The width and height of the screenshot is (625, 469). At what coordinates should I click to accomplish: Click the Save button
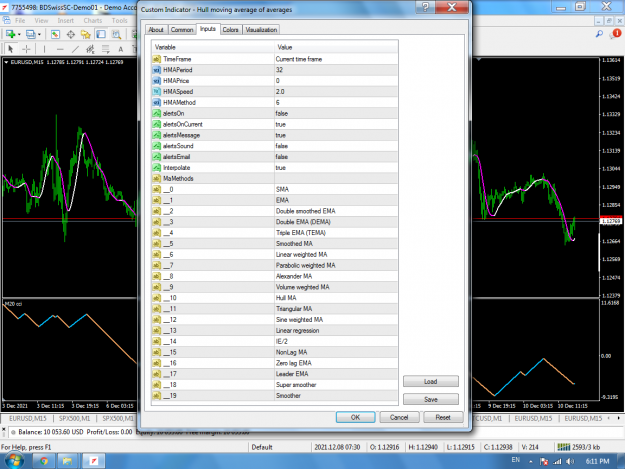(430, 399)
